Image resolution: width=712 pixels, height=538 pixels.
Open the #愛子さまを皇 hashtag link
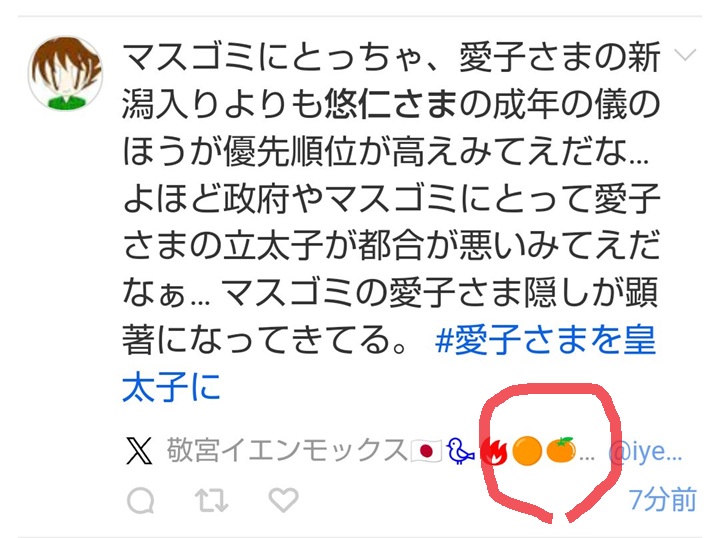pyautogui.click(x=545, y=341)
